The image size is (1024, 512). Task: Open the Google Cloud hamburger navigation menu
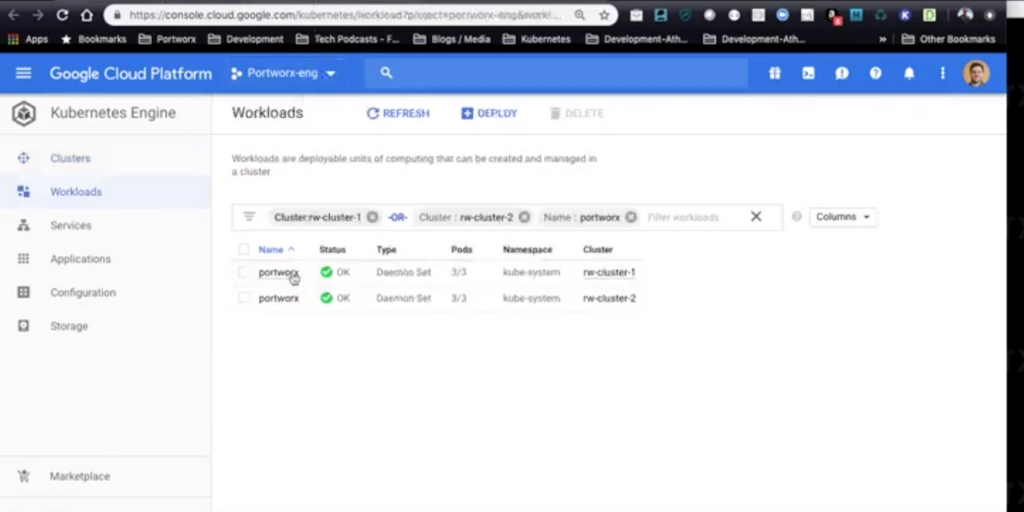point(24,73)
